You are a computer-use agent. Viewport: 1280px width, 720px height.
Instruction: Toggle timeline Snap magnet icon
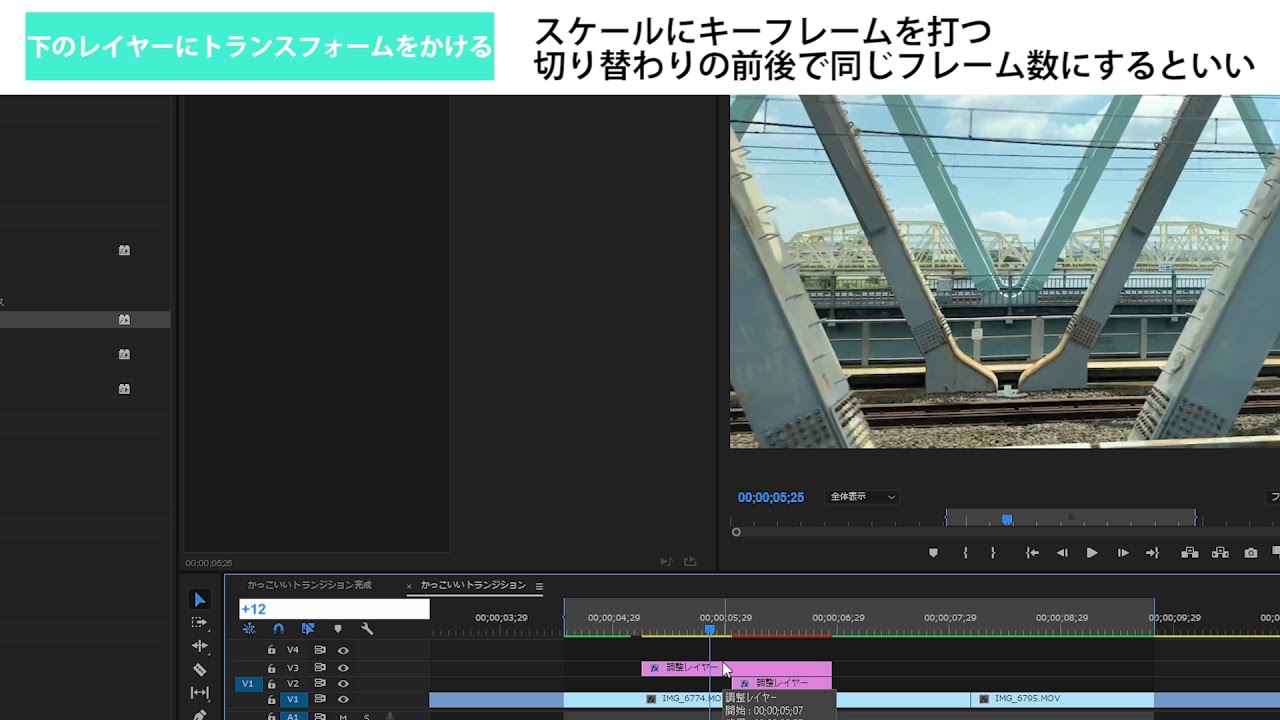point(278,629)
